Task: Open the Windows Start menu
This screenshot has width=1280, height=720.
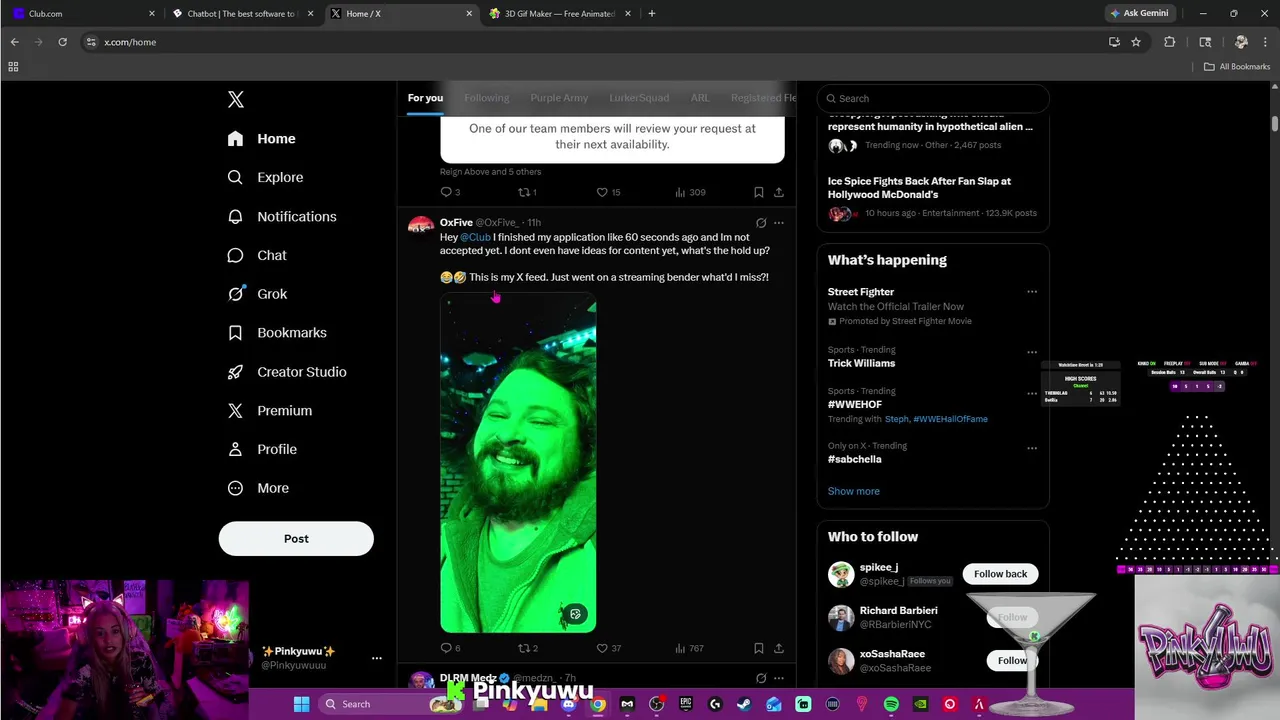Action: [x=301, y=704]
